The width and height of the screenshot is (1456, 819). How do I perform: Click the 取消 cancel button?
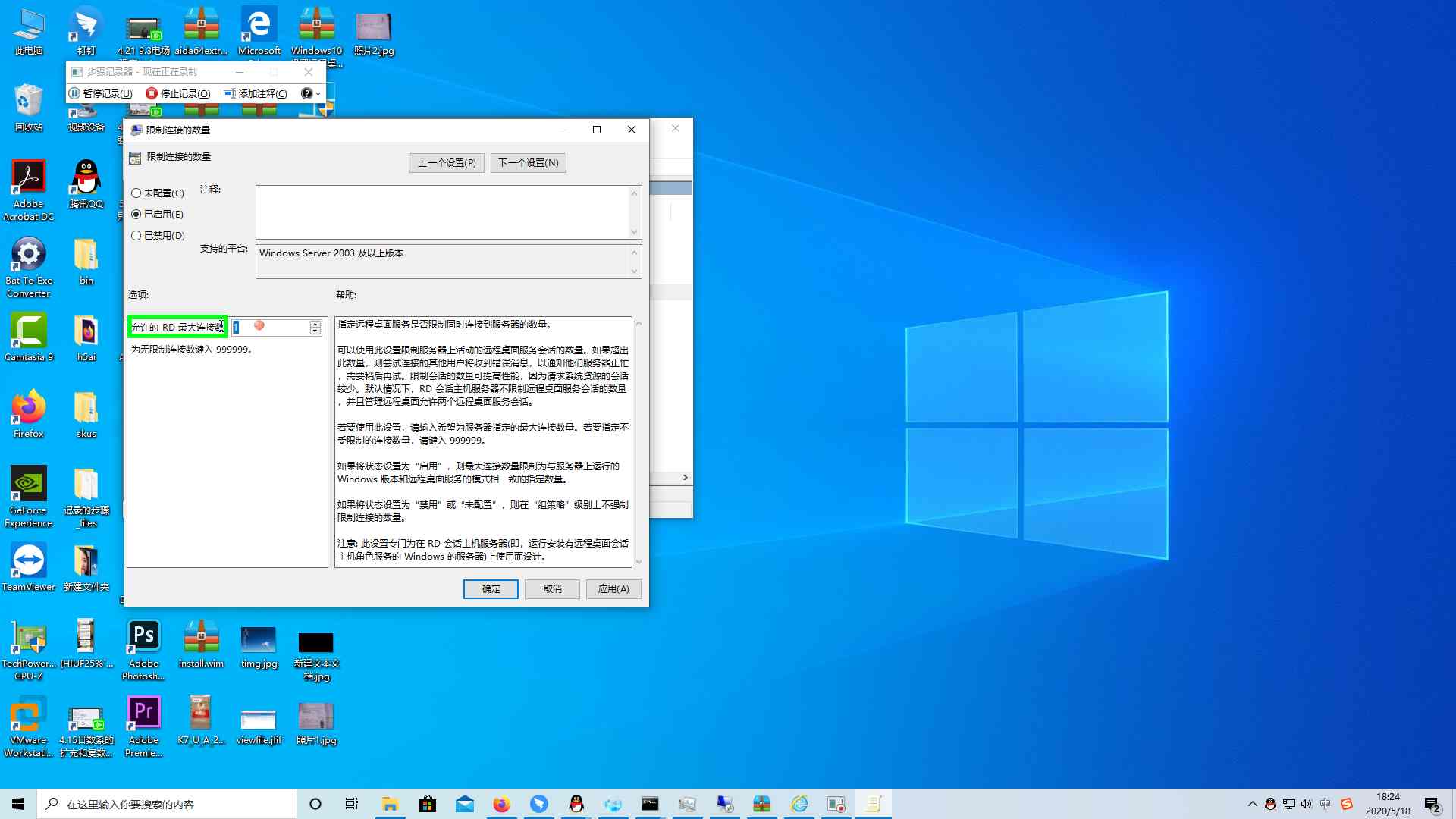[x=553, y=589]
